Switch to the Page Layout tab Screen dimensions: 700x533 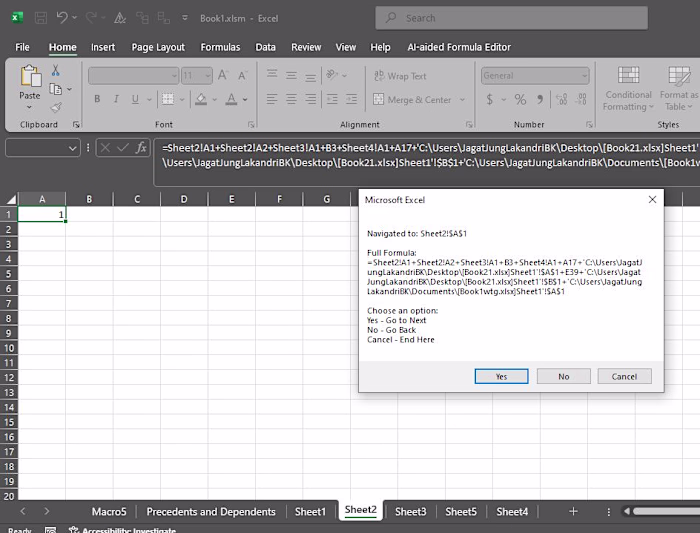[x=158, y=47]
